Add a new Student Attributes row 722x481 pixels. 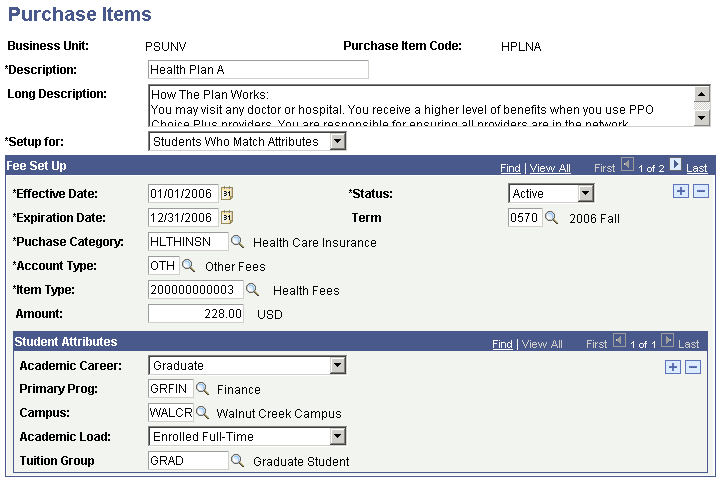(673, 367)
